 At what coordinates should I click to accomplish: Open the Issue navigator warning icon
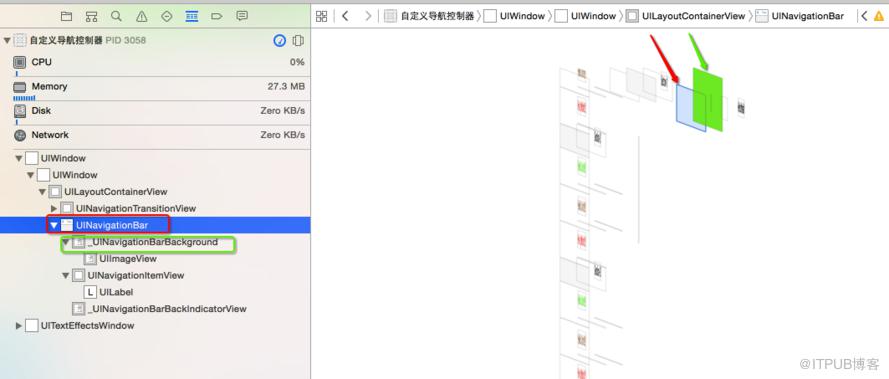(142, 16)
